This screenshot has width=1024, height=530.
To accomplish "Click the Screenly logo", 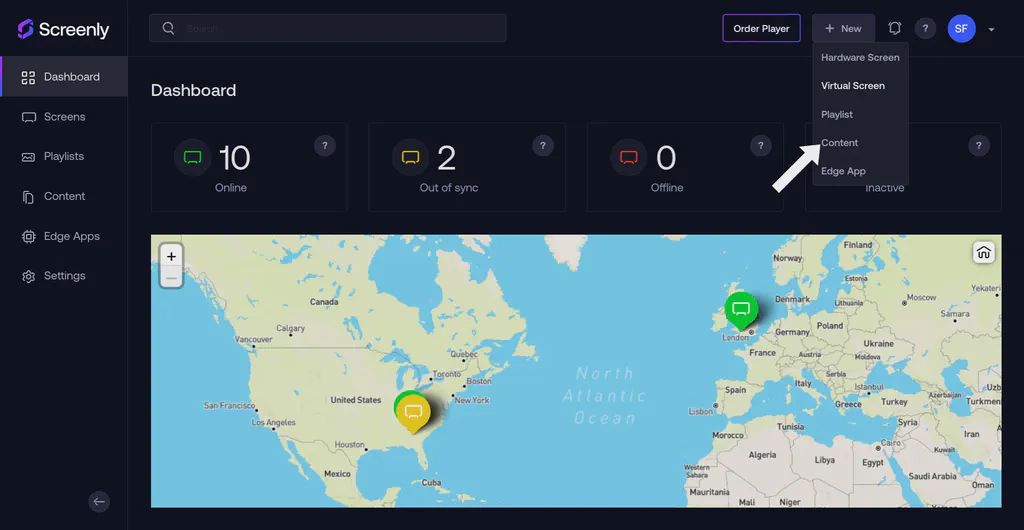I will click(x=63, y=29).
